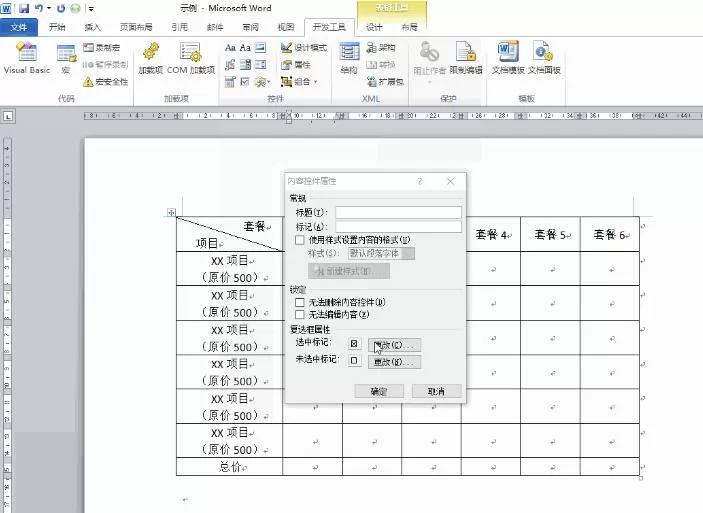Screen dimensions: 703x513
Task: Click 更改 for 选中标记 symbol
Action: pos(394,345)
